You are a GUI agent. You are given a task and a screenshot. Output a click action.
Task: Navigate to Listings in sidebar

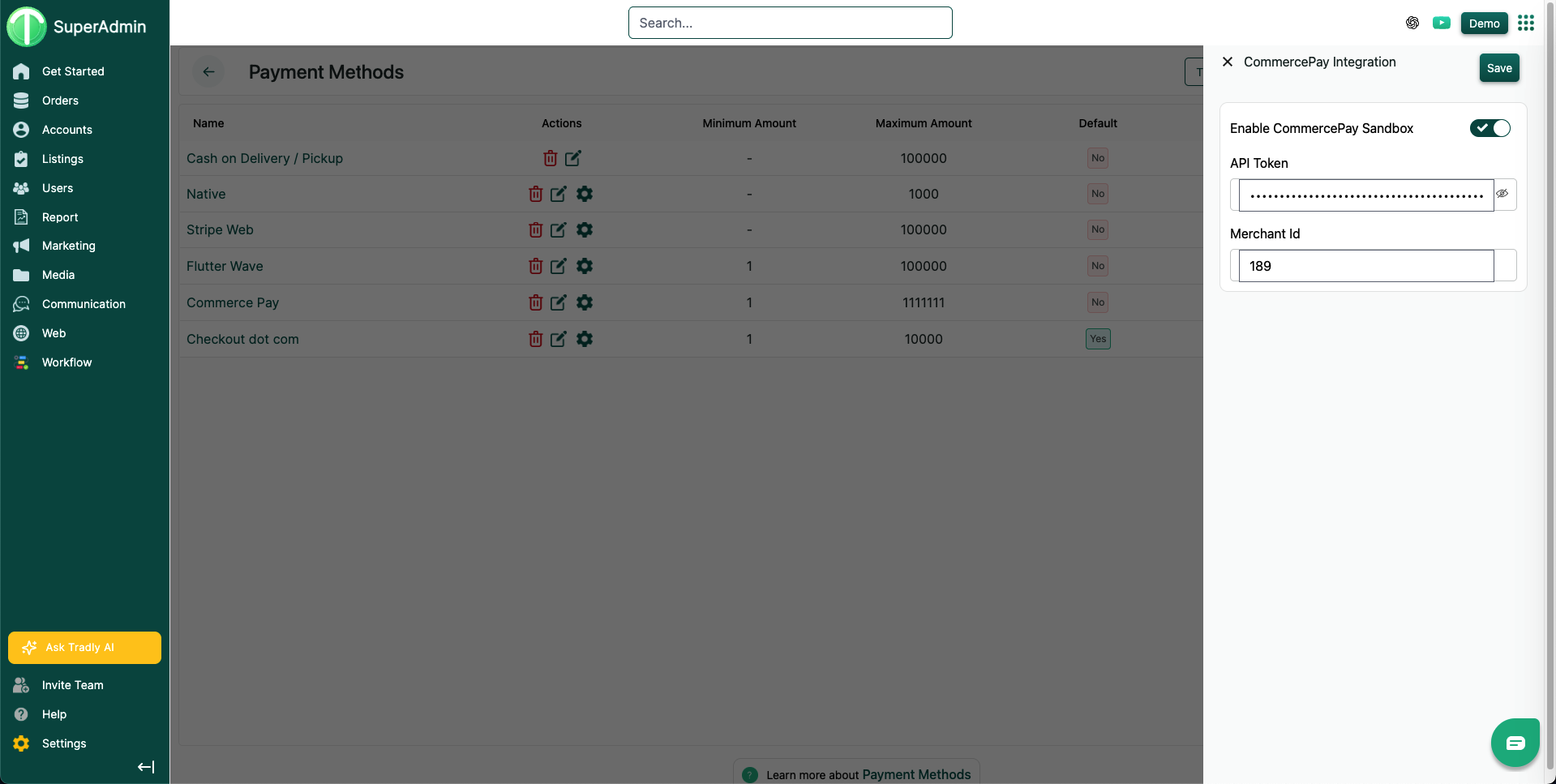(62, 159)
